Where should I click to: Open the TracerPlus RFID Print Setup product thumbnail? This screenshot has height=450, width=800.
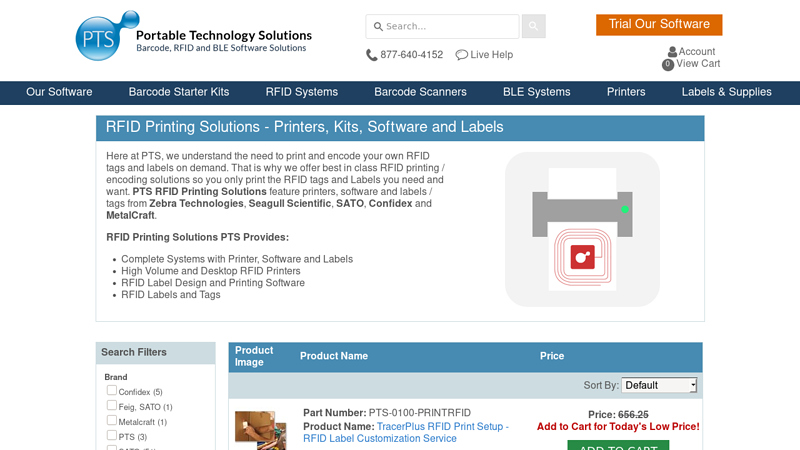(260, 430)
